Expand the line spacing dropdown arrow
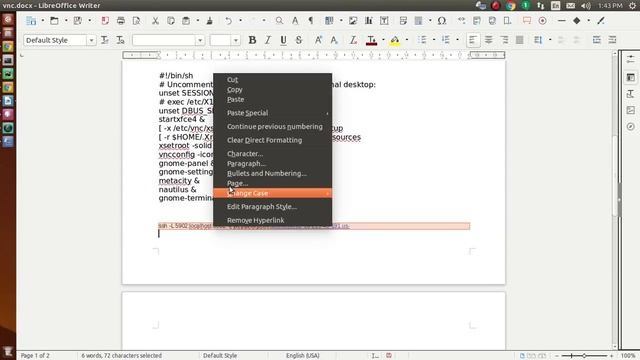Image resolution: width=640 pixels, height=360 pixels. [x=550, y=40]
